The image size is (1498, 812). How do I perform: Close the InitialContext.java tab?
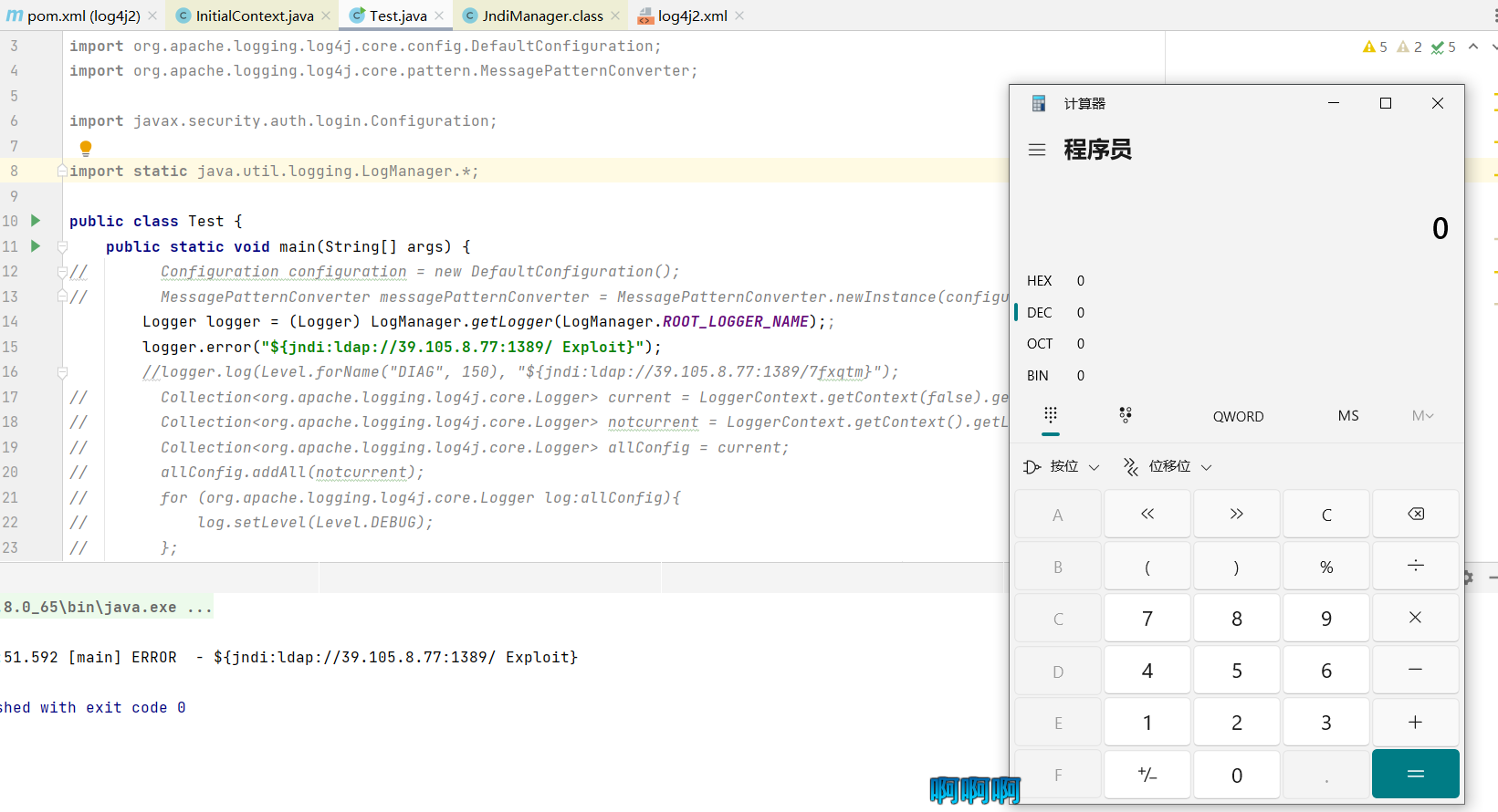pyautogui.click(x=326, y=16)
